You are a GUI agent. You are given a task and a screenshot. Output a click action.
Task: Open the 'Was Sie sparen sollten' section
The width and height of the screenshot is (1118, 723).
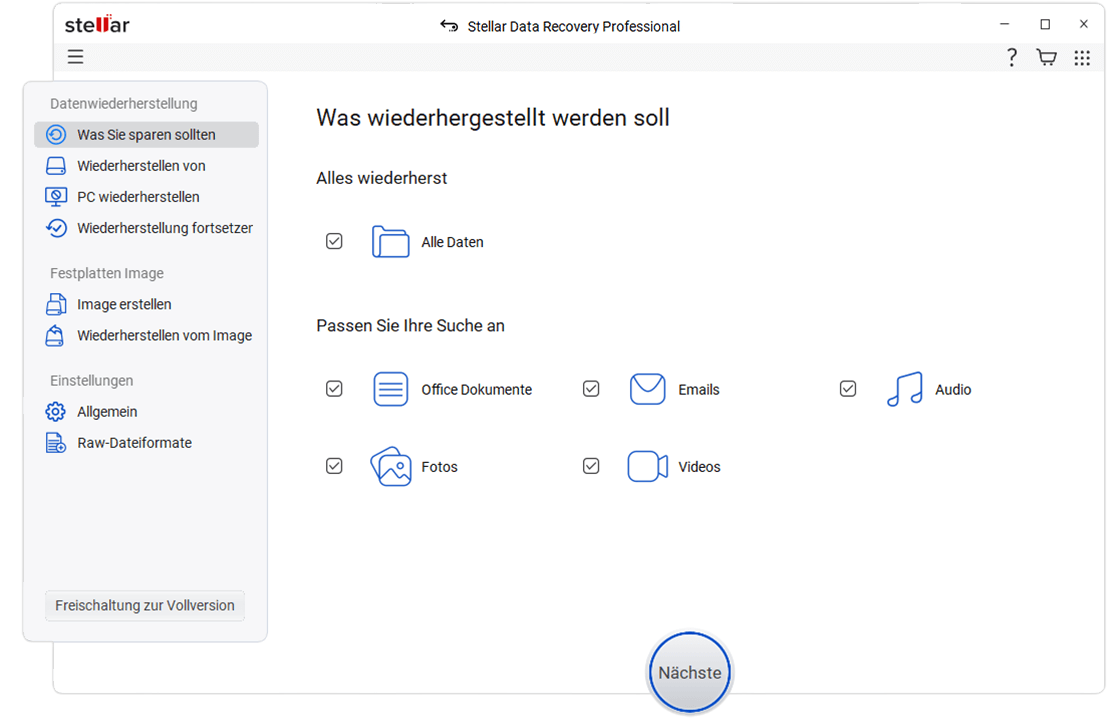(x=147, y=134)
